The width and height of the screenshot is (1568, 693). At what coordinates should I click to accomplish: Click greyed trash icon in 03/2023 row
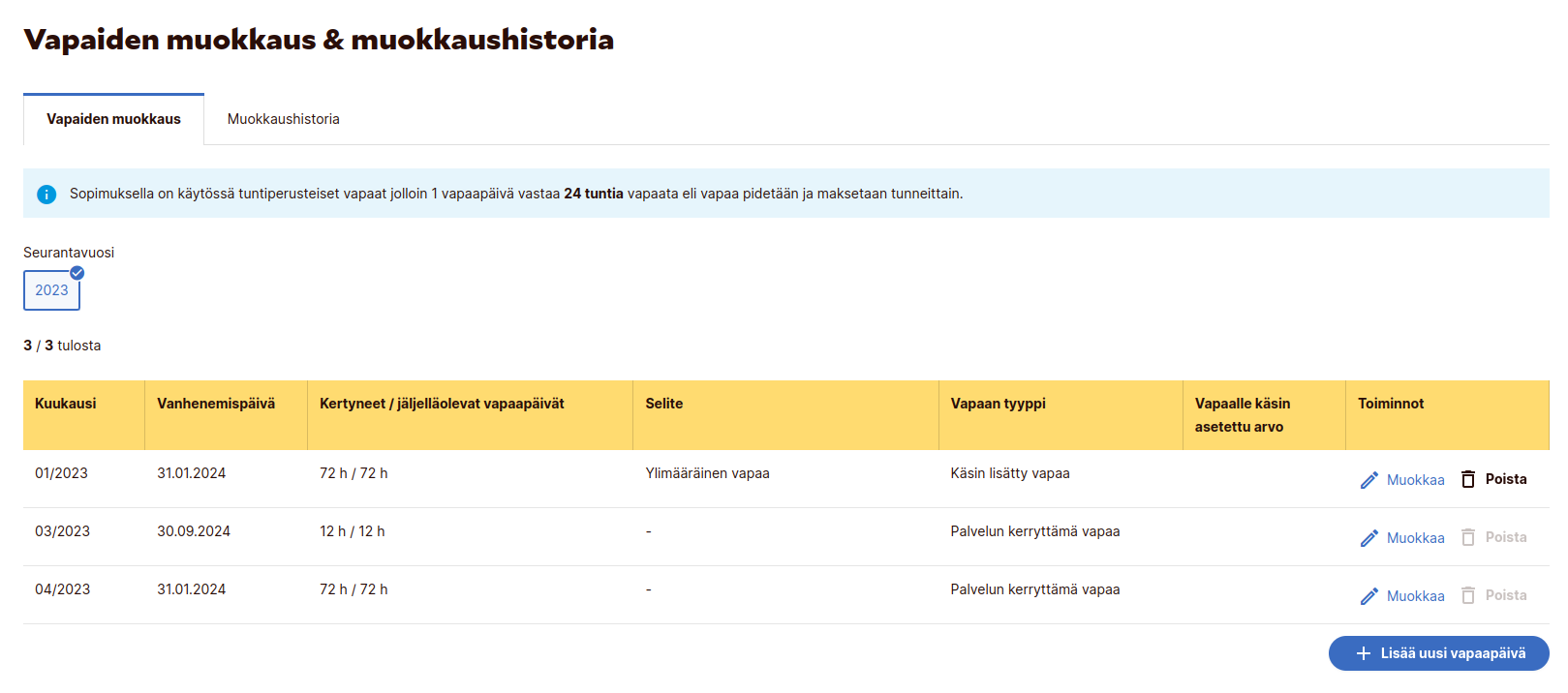tap(1468, 537)
